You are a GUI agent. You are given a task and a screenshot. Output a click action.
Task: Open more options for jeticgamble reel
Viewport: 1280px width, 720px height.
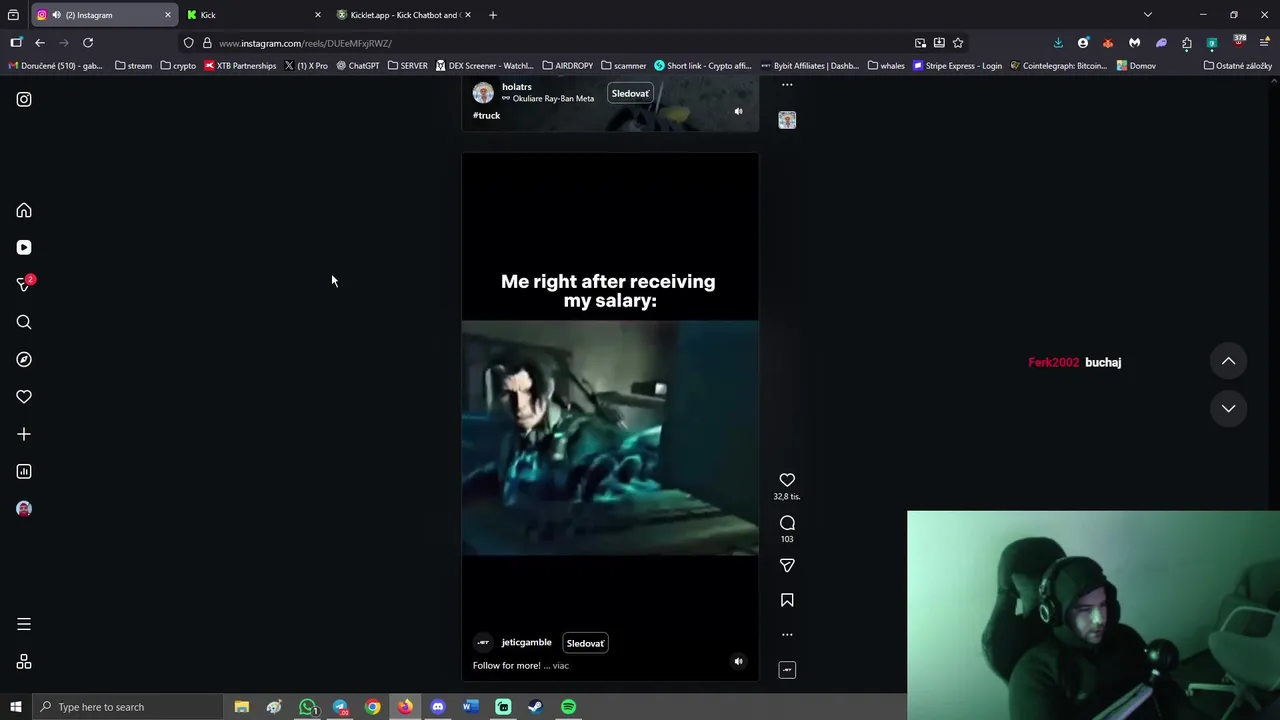coord(787,634)
